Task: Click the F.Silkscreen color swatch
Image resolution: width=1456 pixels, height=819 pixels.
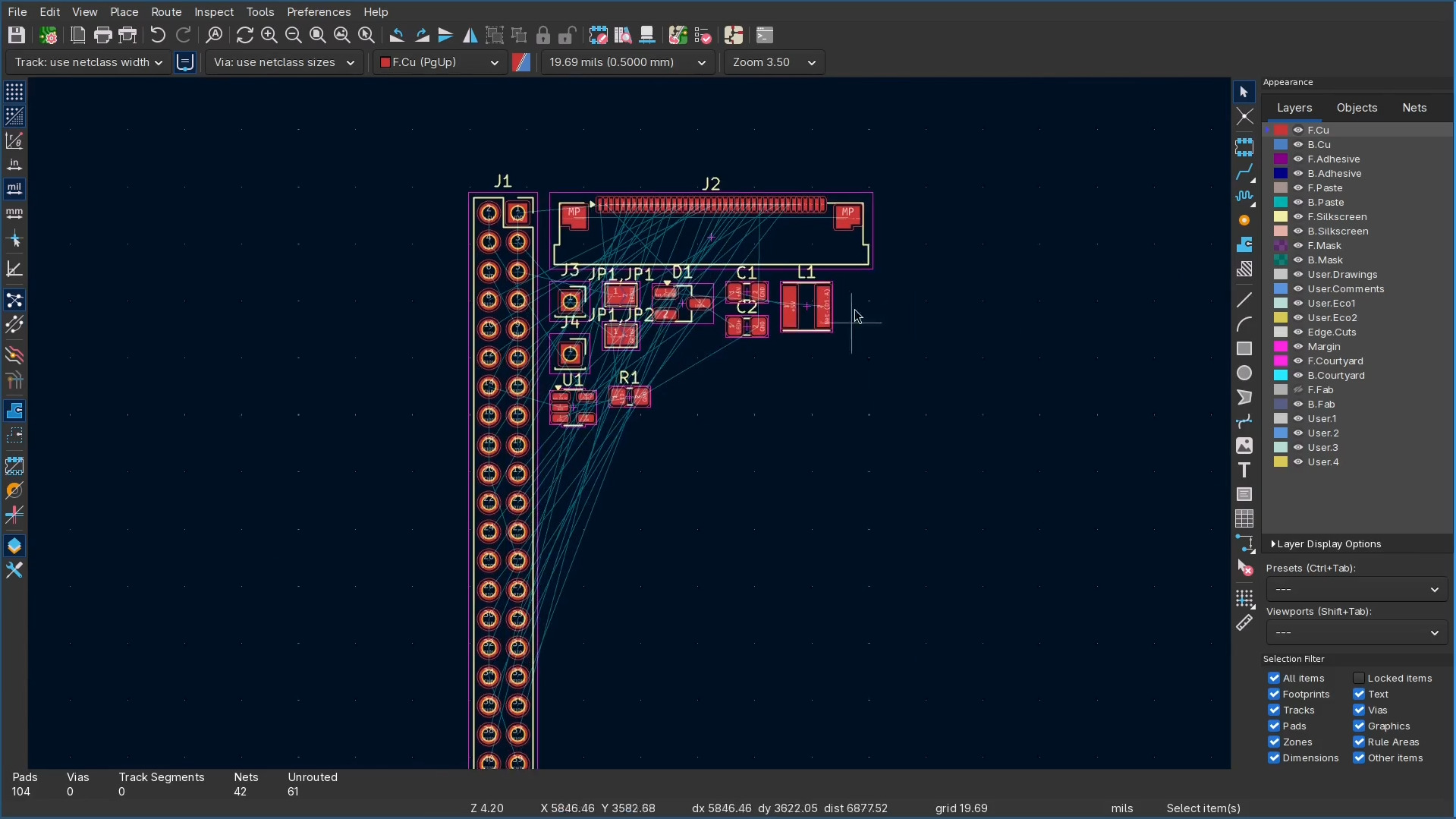Action: click(1281, 216)
